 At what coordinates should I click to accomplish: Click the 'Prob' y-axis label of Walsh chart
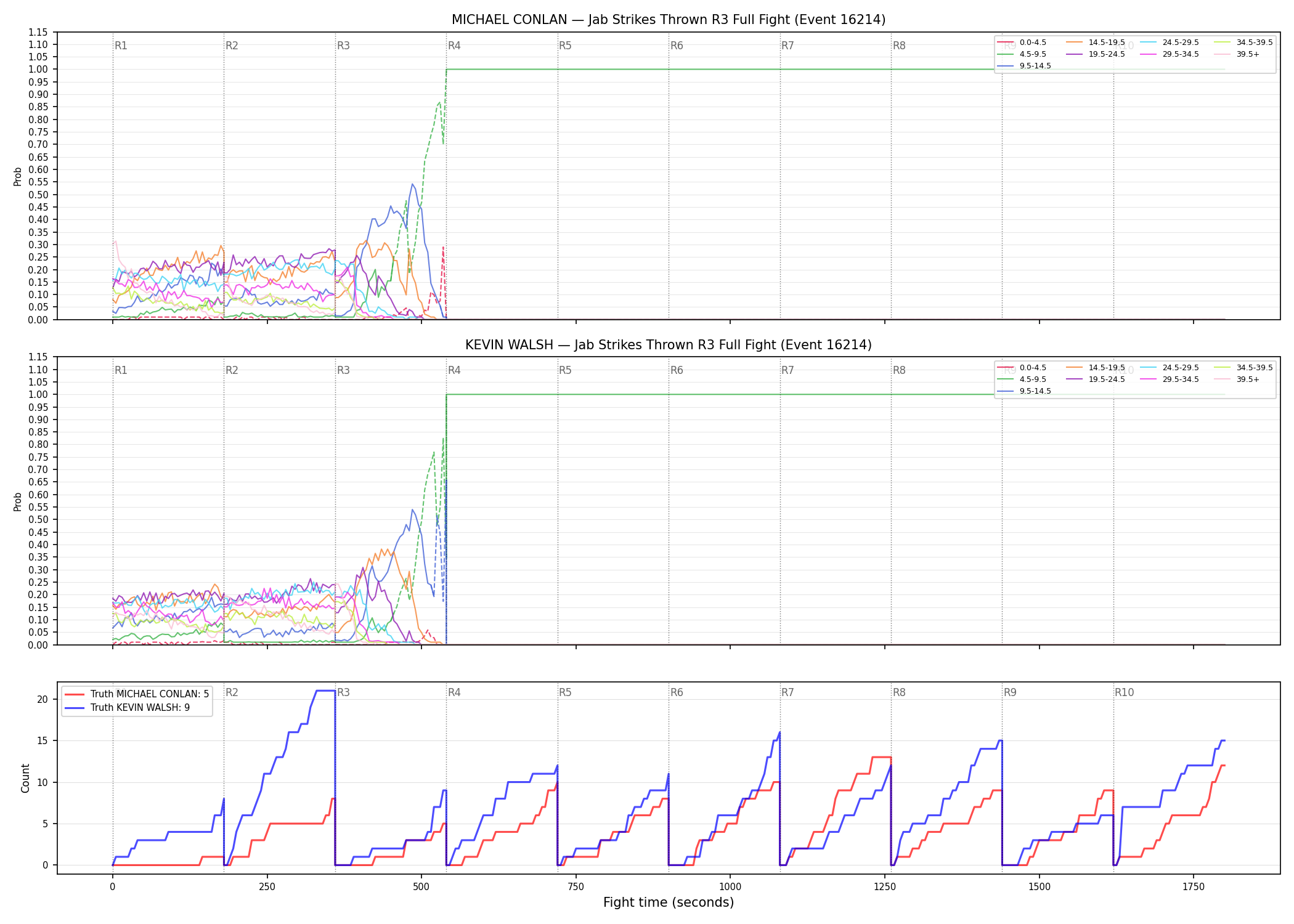(18, 501)
